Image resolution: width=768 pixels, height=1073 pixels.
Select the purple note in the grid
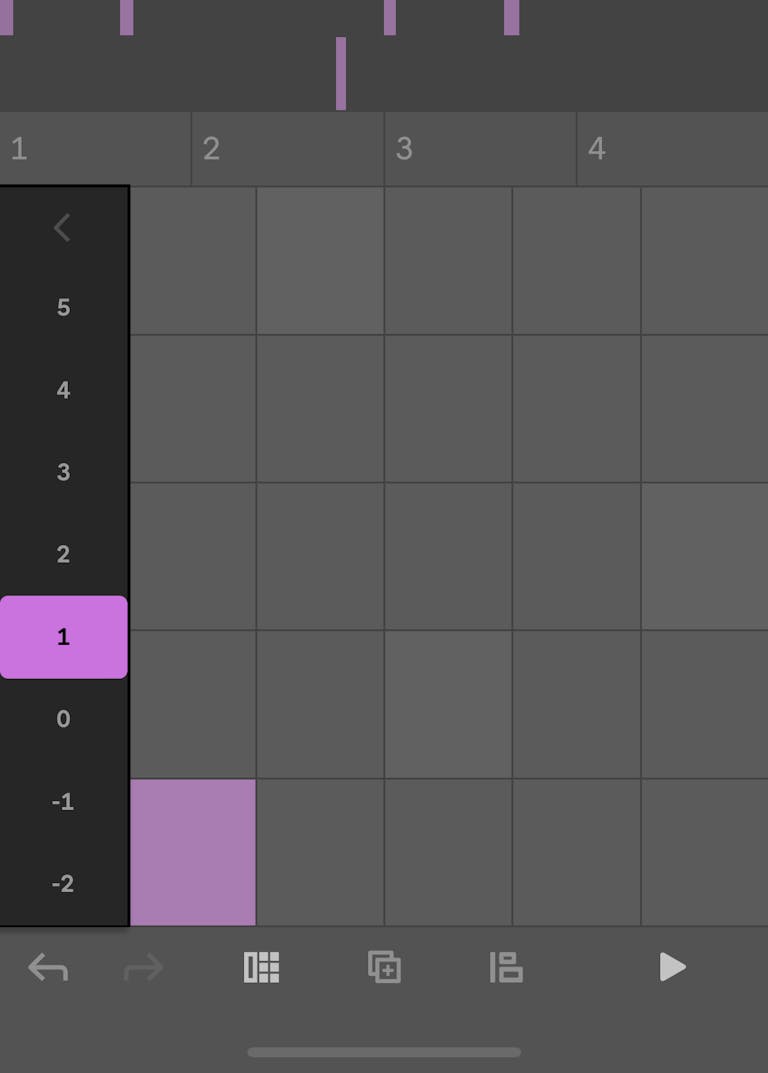[192, 850]
